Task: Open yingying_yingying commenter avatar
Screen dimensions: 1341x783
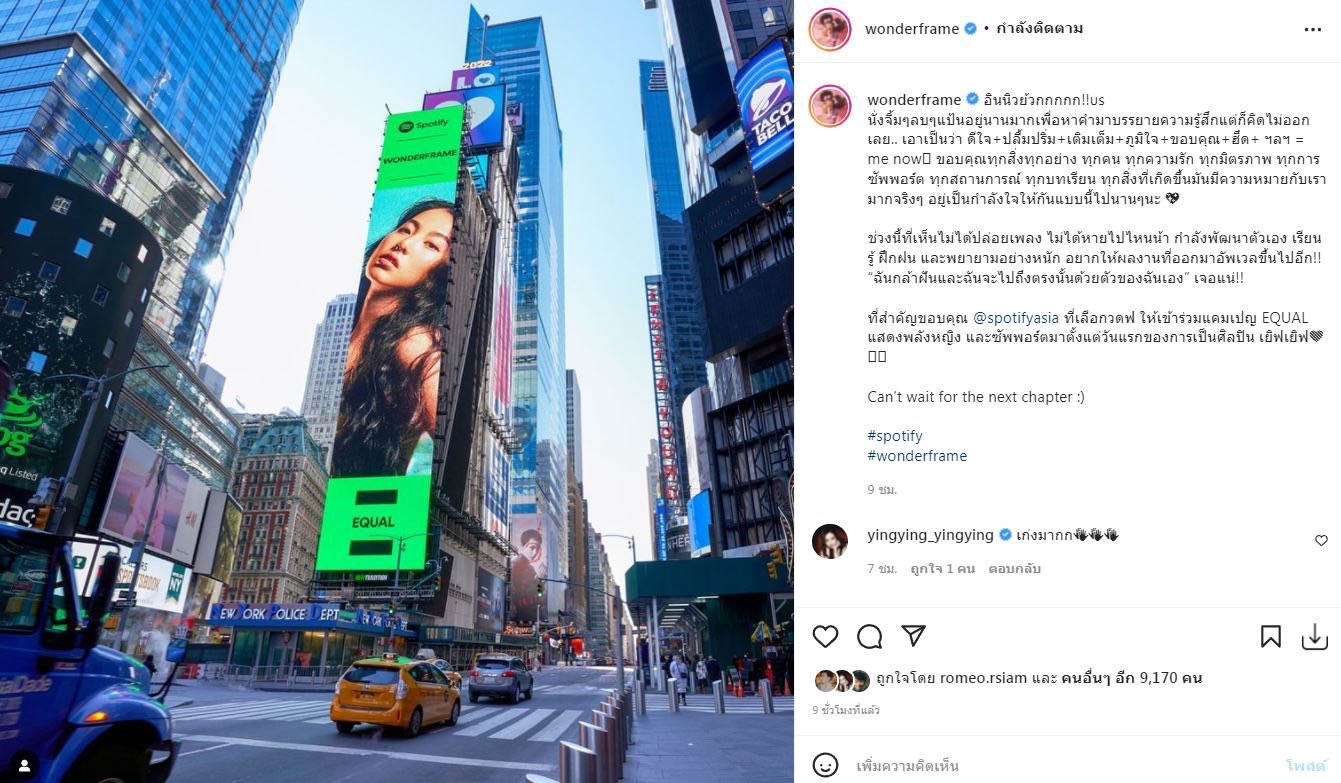Action: [x=830, y=541]
